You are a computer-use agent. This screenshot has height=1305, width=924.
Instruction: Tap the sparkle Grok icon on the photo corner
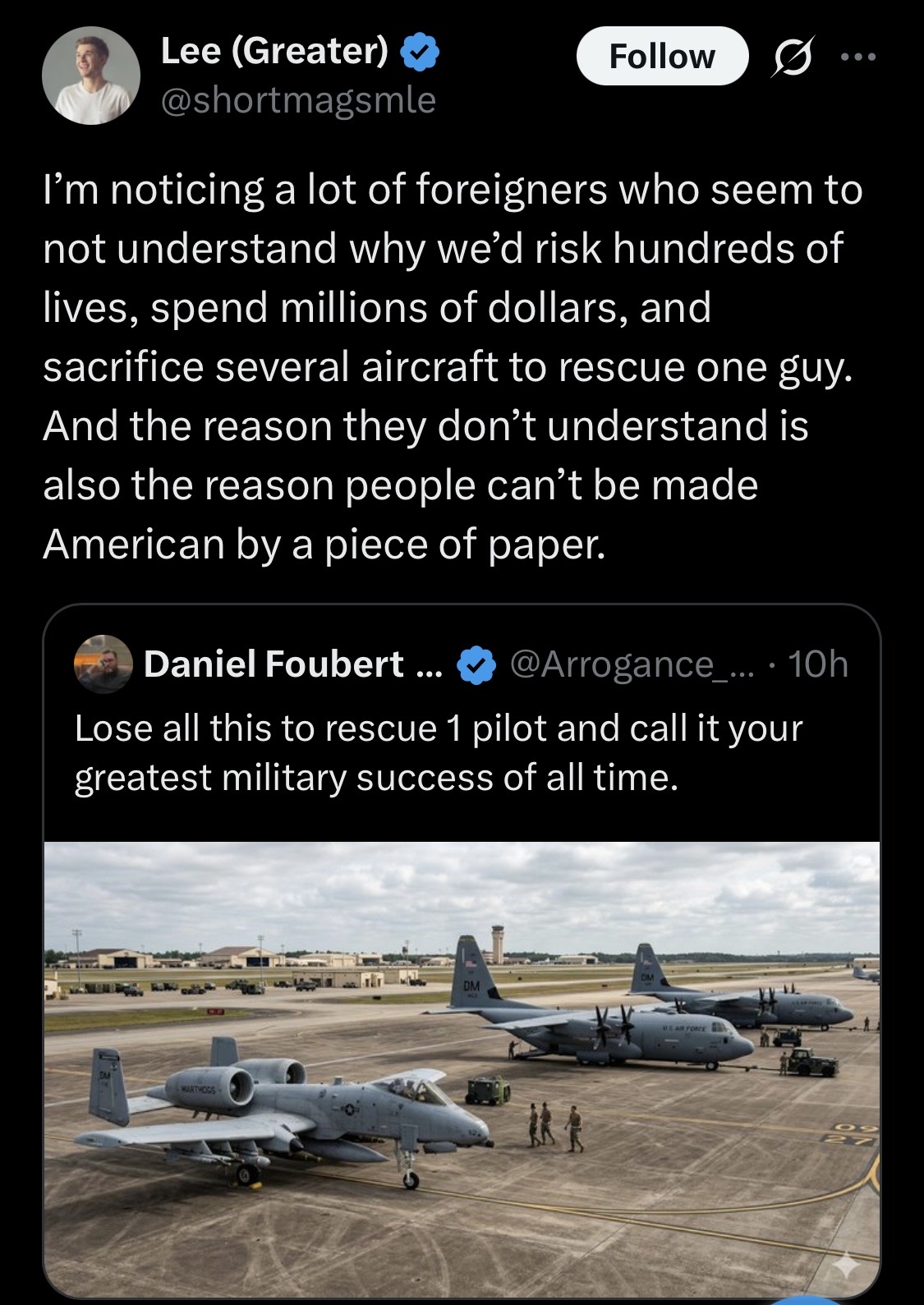[846, 1267]
